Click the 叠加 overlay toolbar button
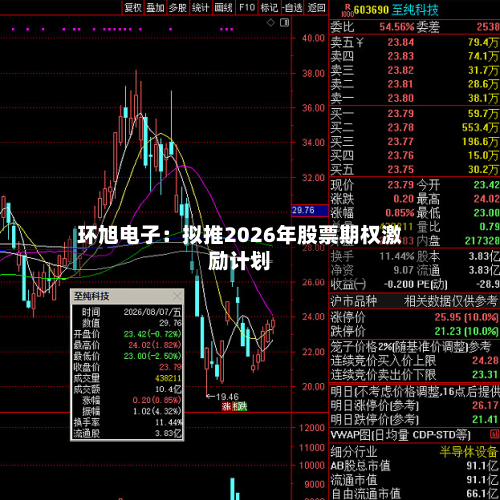500x500 pixels. (155, 7)
